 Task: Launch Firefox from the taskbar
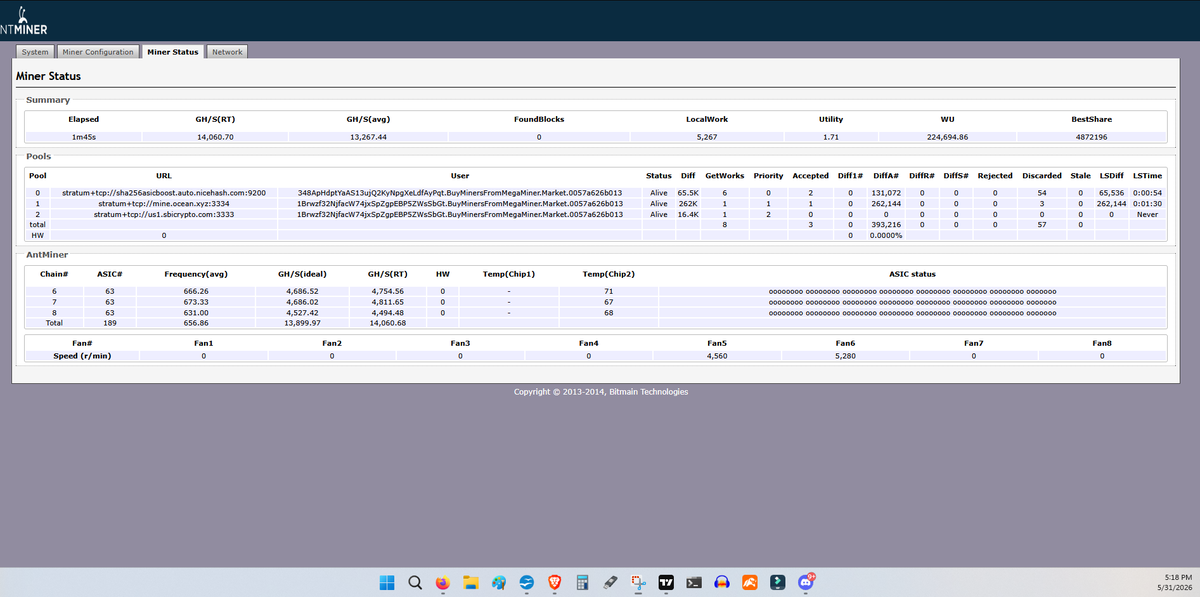coord(443,582)
